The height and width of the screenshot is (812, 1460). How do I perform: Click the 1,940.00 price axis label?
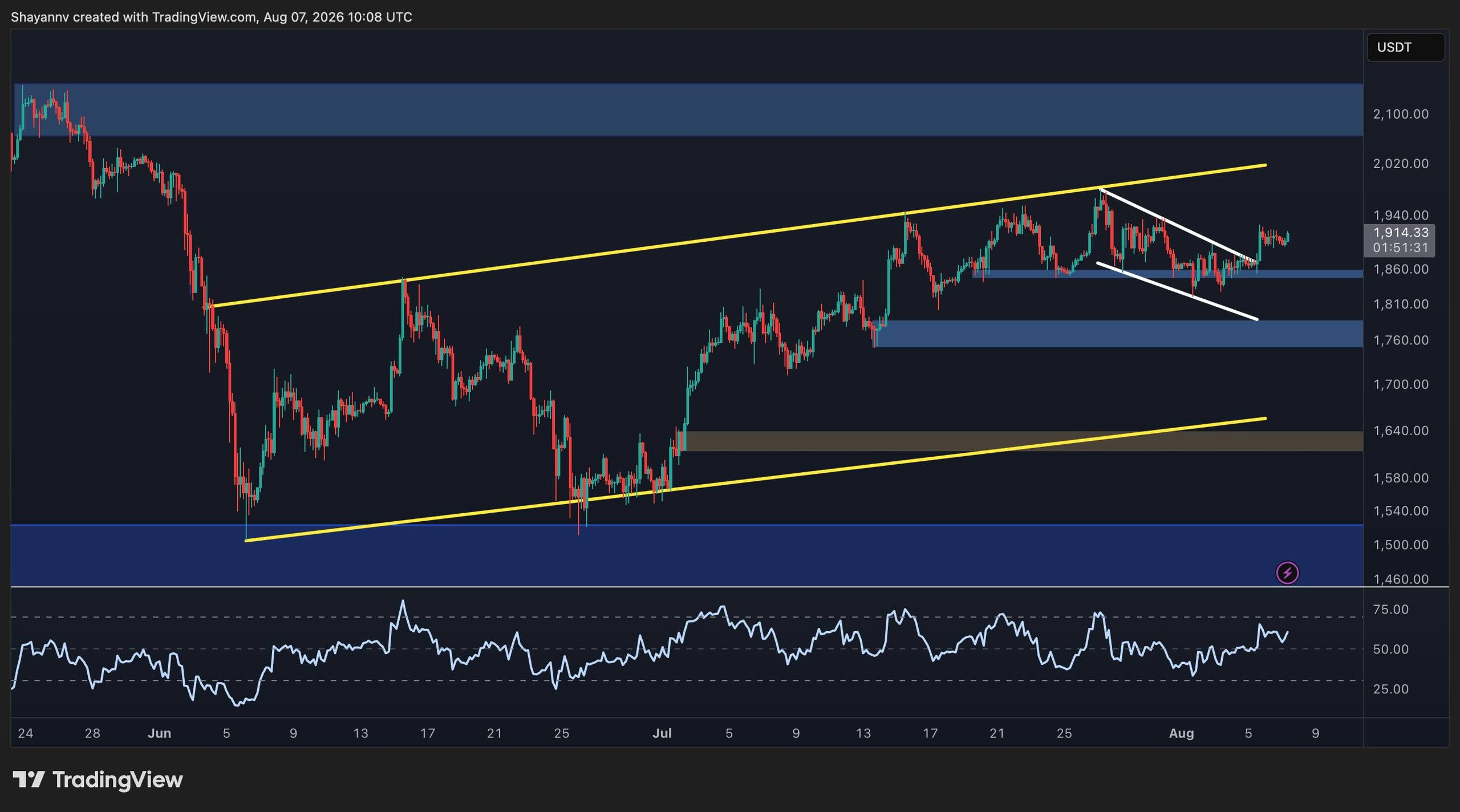pyautogui.click(x=1401, y=215)
